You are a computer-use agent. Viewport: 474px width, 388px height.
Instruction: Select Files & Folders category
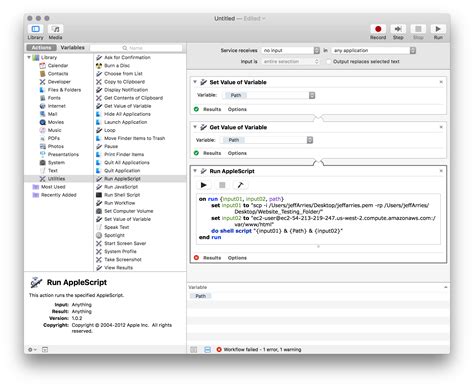tap(64, 90)
